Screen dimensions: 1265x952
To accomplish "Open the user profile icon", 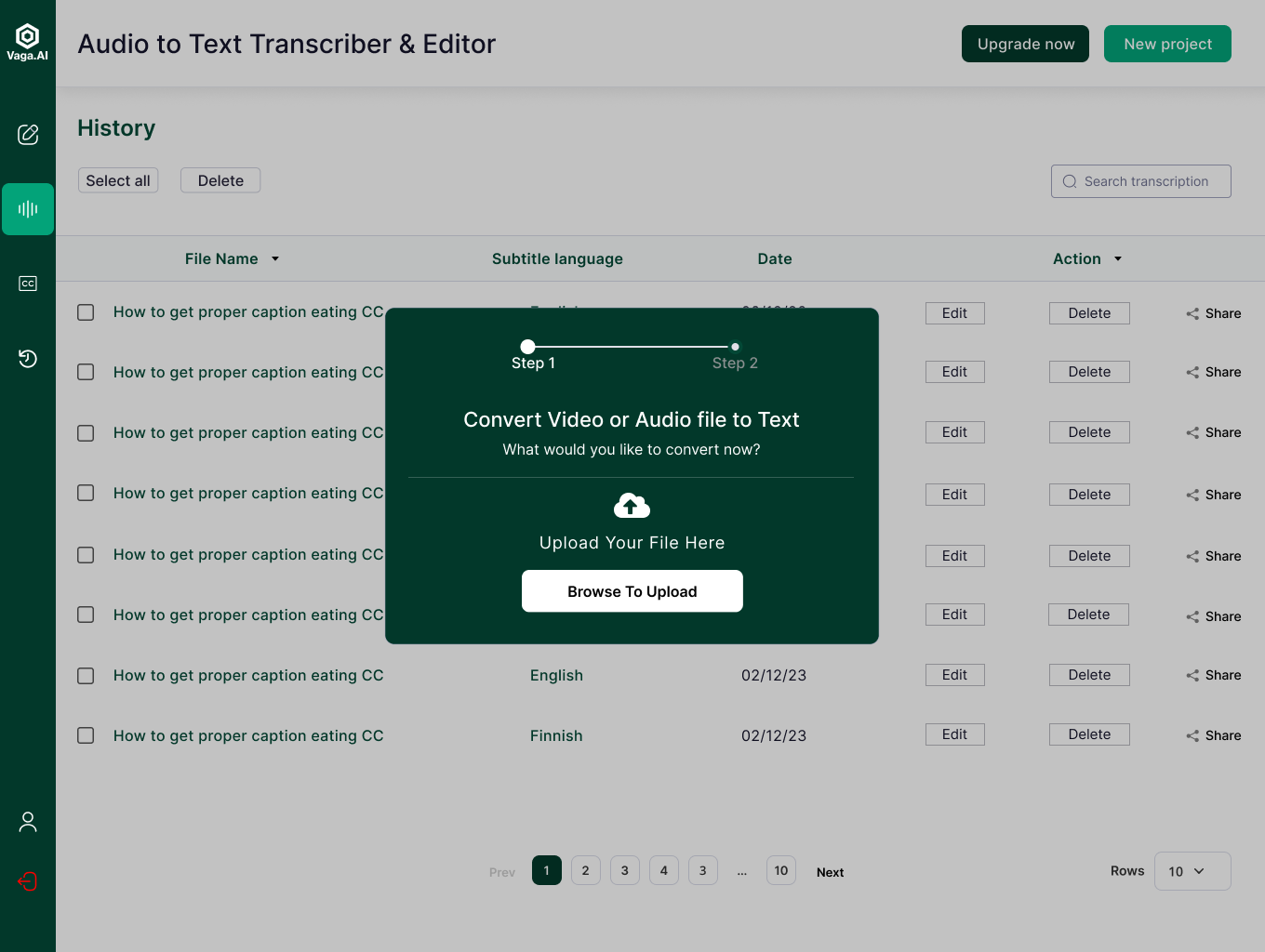I will tap(28, 822).
